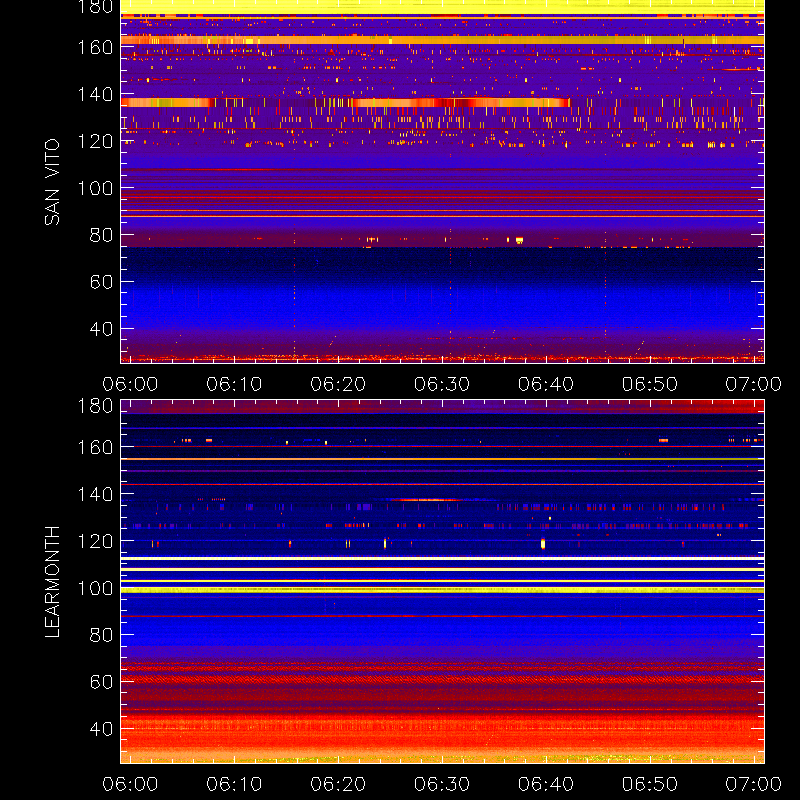Click 07:00 time label below San Vito plot
This screenshot has height=800, width=800.
coord(754,384)
